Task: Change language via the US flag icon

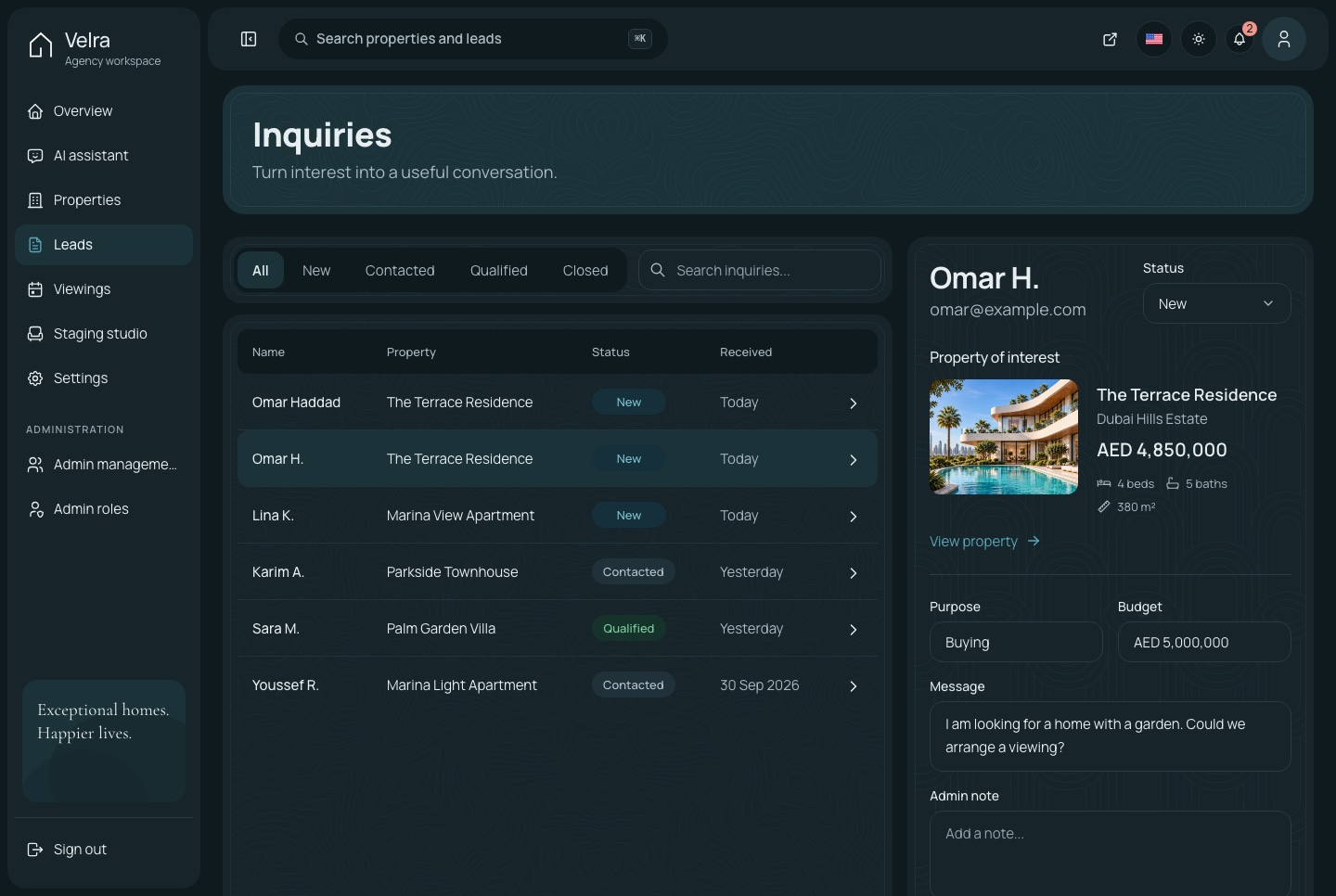Action: click(x=1154, y=39)
